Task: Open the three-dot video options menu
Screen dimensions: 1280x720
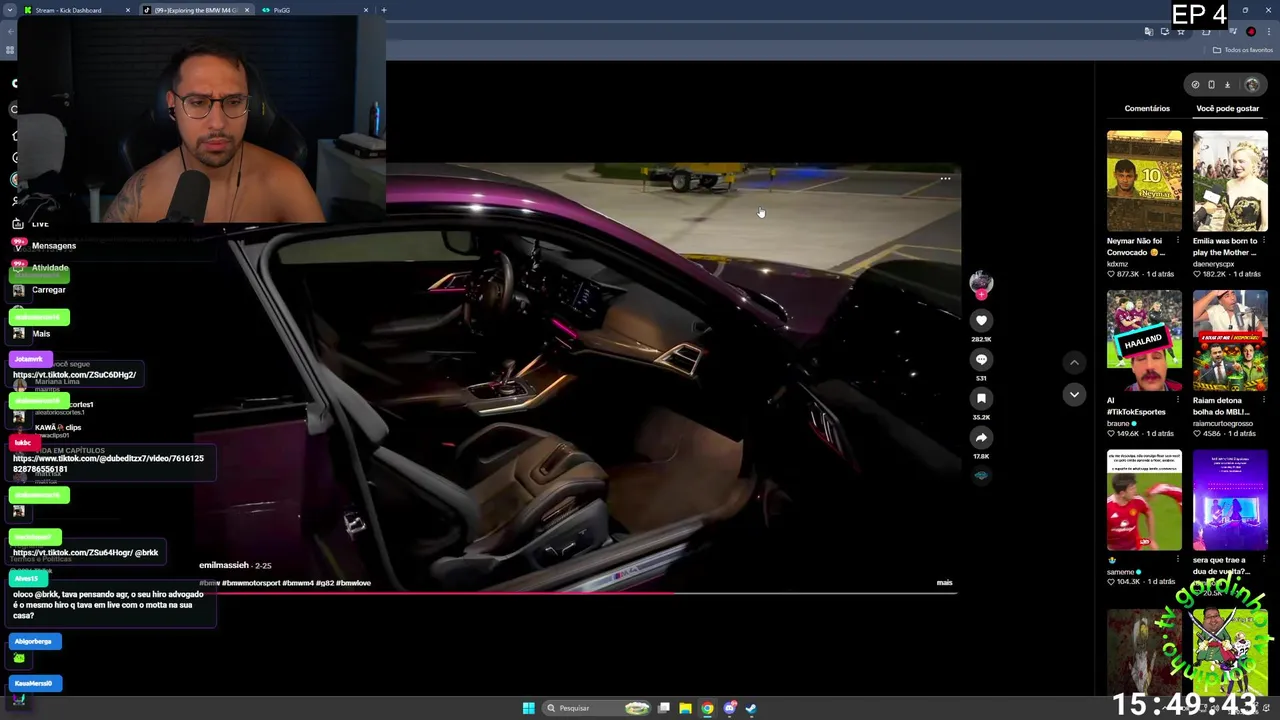Action: [x=945, y=179]
